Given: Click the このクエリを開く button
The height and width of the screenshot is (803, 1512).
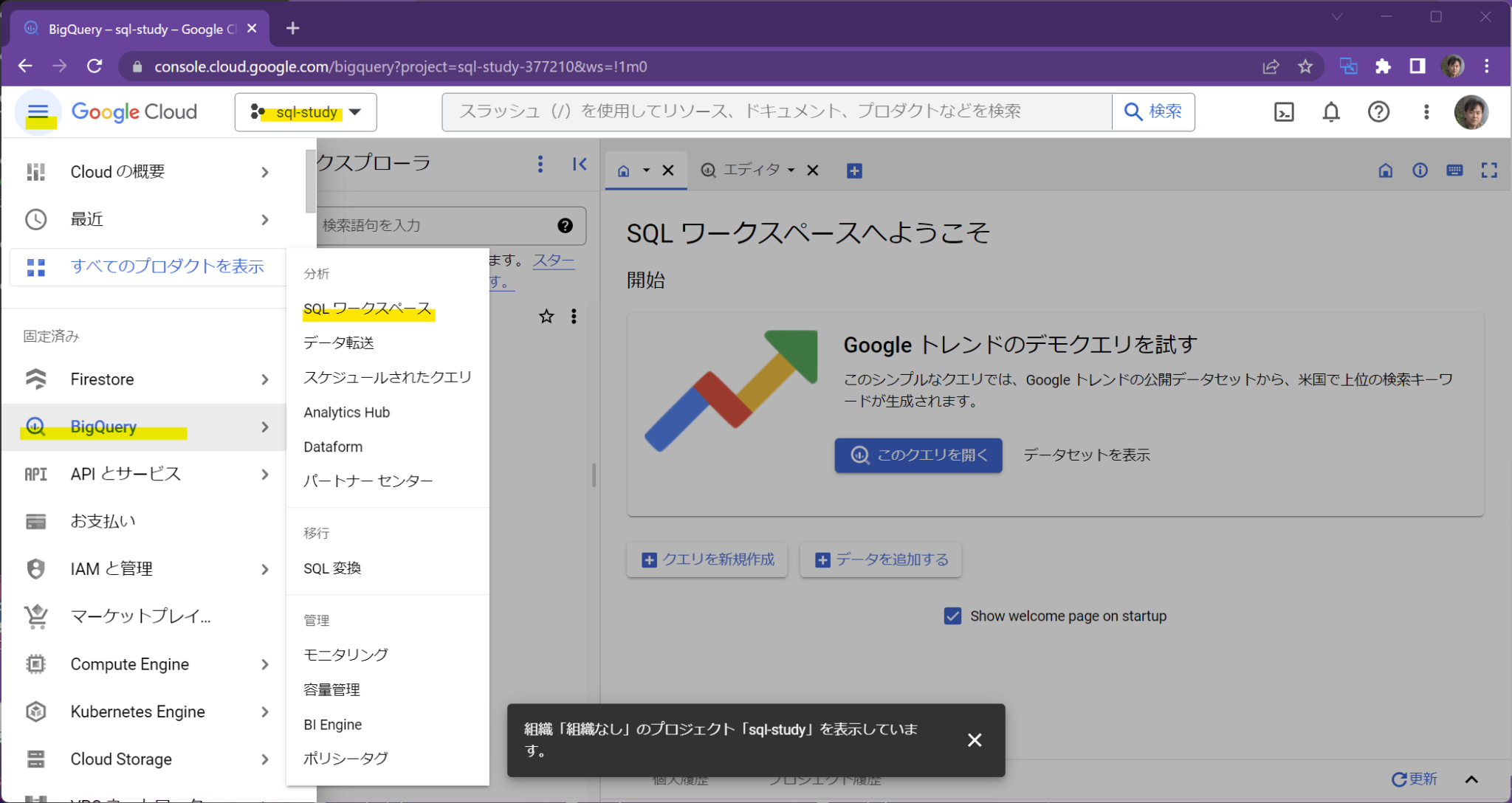Looking at the screenshot, I should pos(918,455).
